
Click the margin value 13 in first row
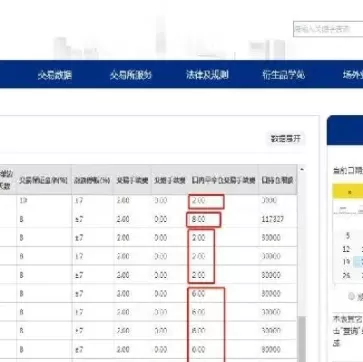coord(23,201)
